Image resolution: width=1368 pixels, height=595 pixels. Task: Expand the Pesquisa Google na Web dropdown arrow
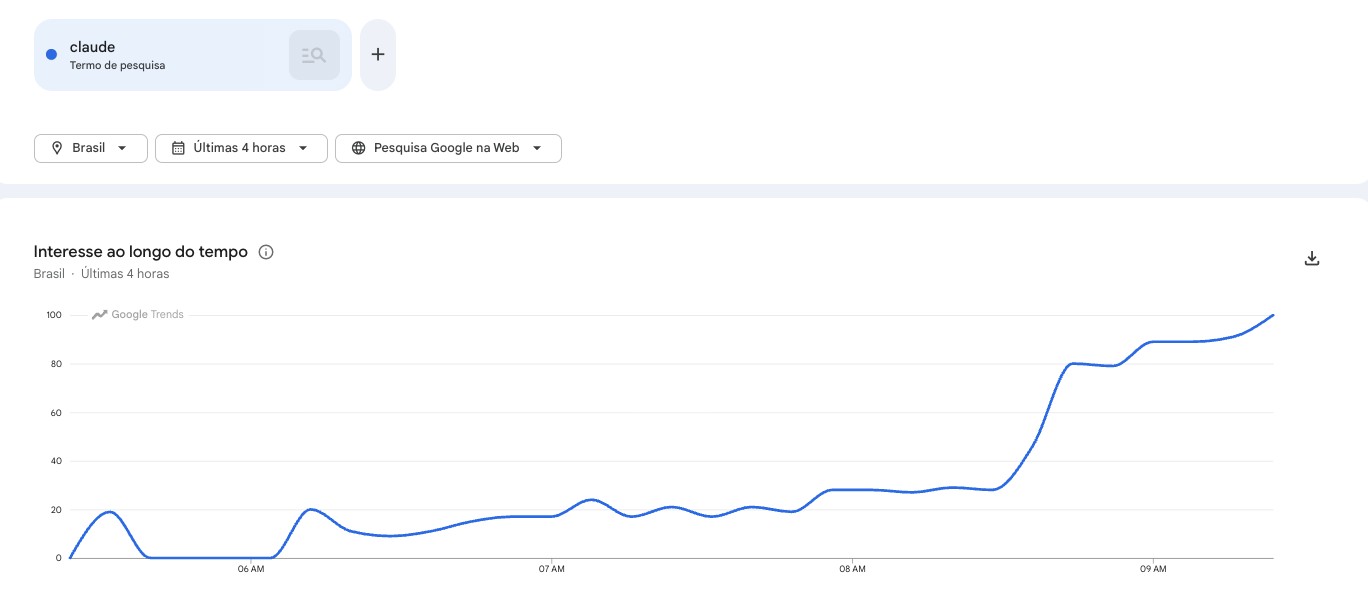[537, 148]
